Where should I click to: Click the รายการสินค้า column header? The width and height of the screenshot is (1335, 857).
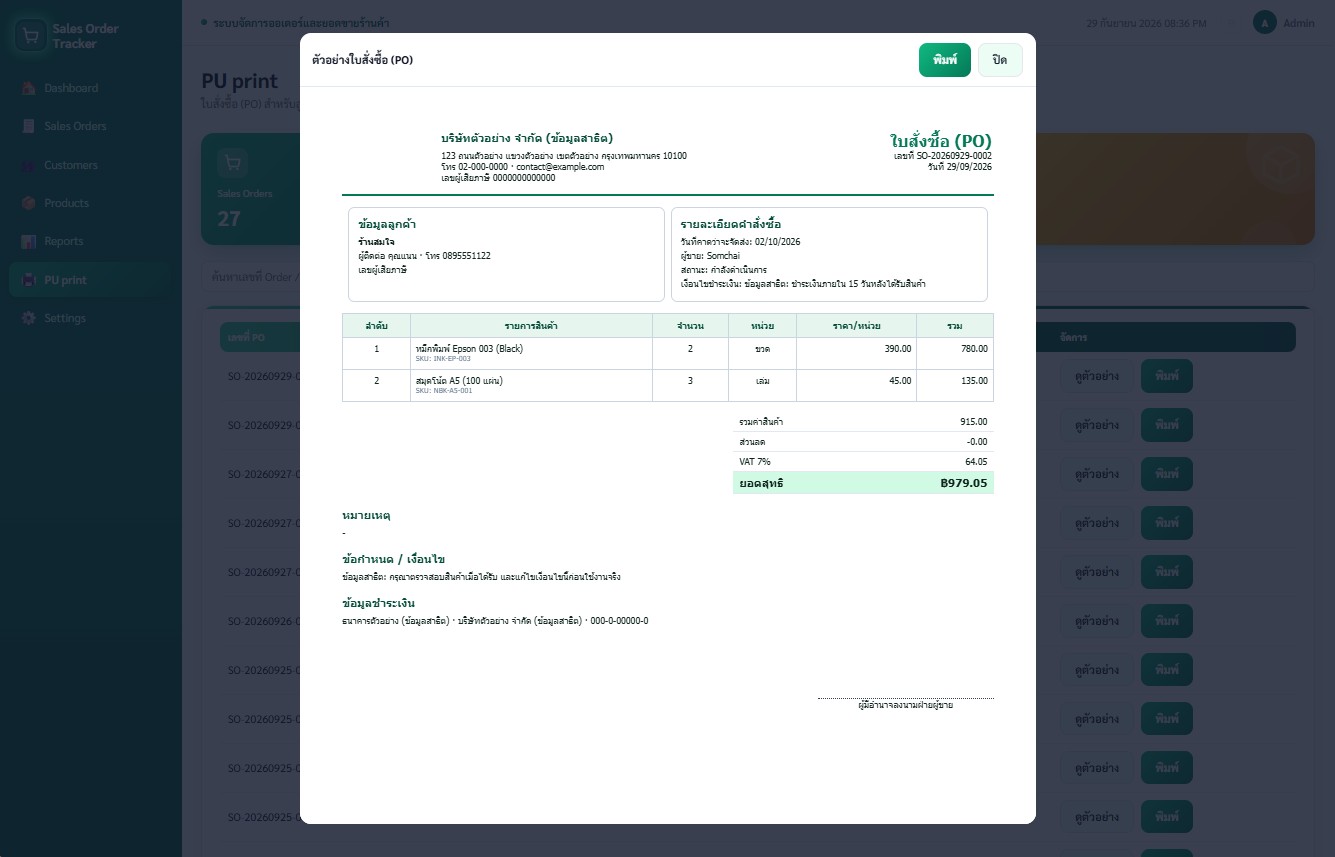click(531, 326)
